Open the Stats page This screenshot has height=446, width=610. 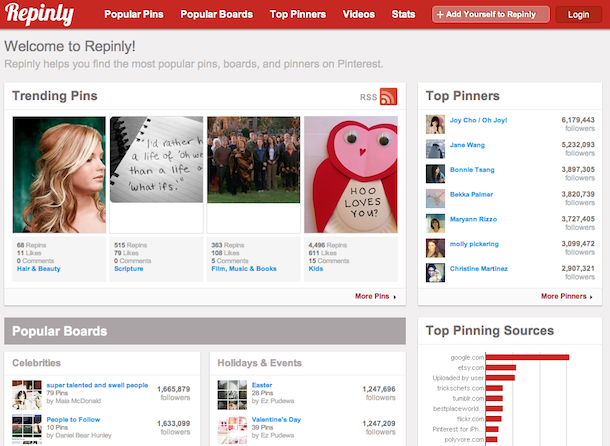tap(403, 14)
